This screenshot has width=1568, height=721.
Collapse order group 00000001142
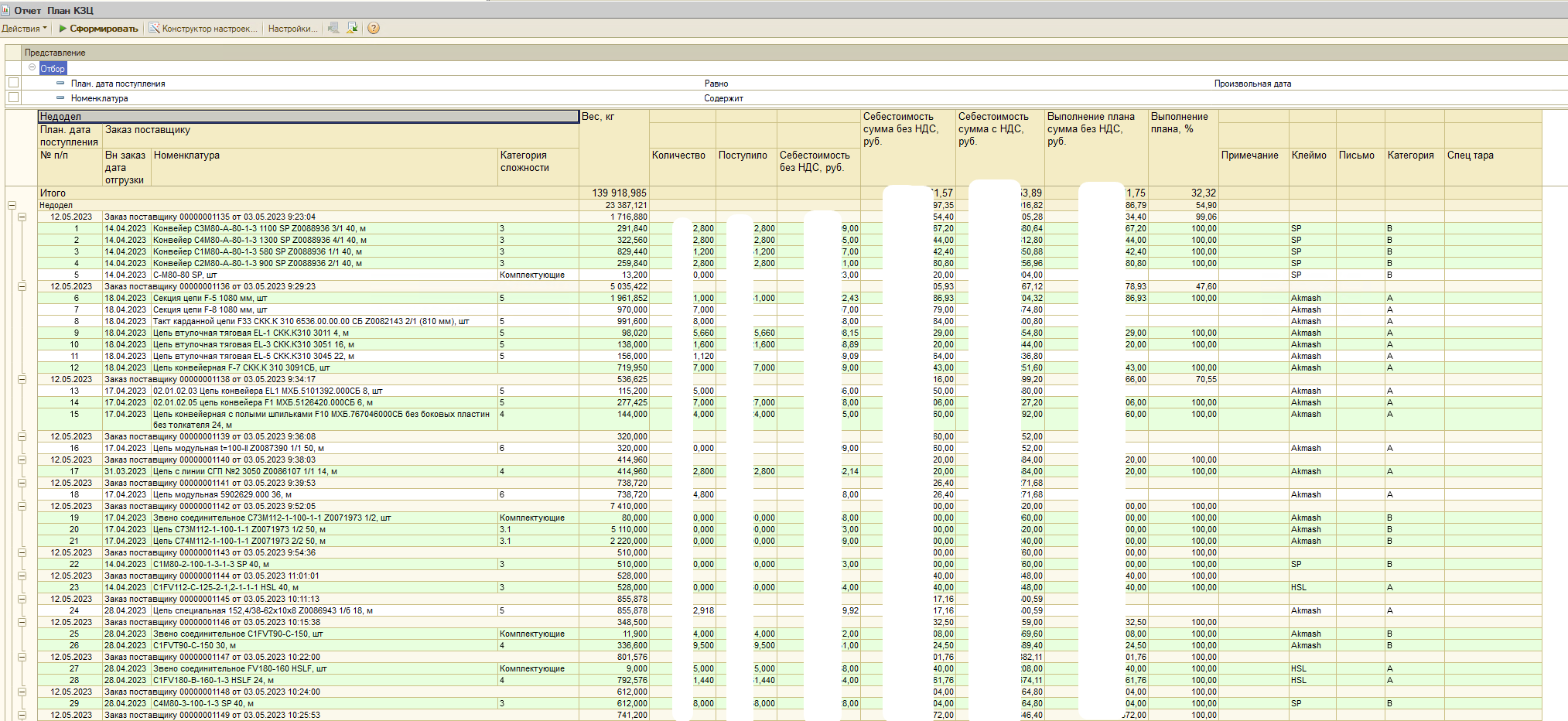coord(22,506)
